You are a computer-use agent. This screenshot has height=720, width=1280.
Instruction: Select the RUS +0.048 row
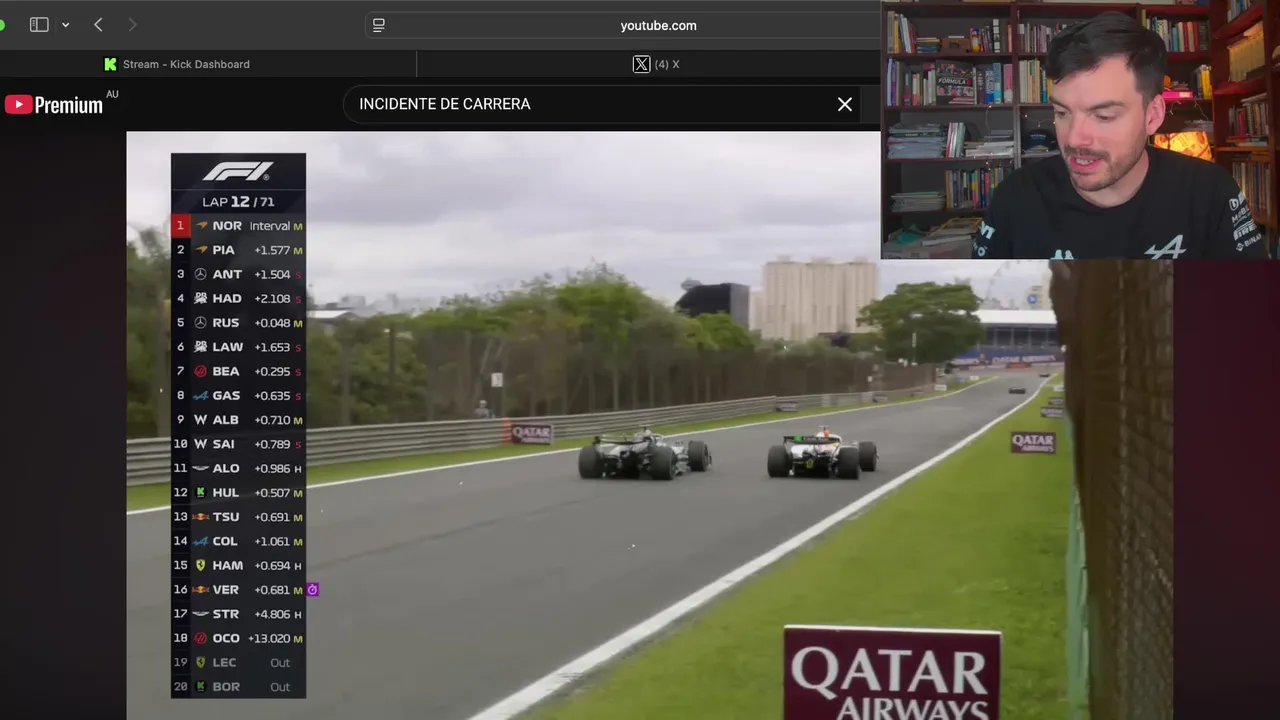(238, 323)
